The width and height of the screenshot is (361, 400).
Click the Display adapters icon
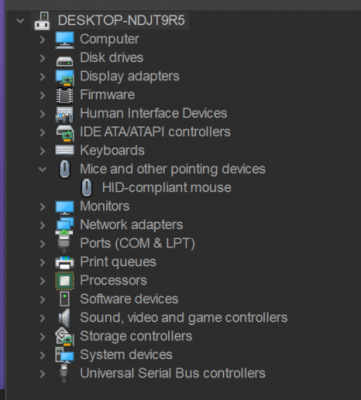(65, 77)
